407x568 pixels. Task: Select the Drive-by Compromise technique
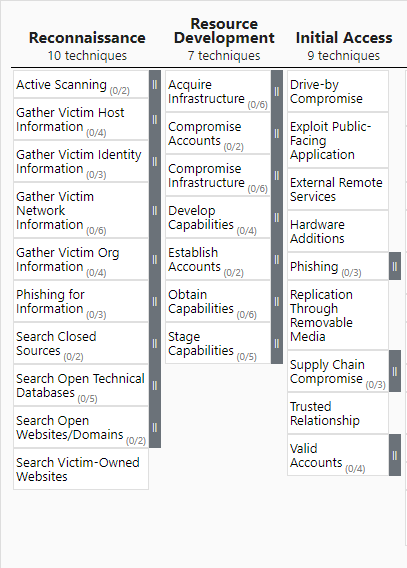pos(338,91)
